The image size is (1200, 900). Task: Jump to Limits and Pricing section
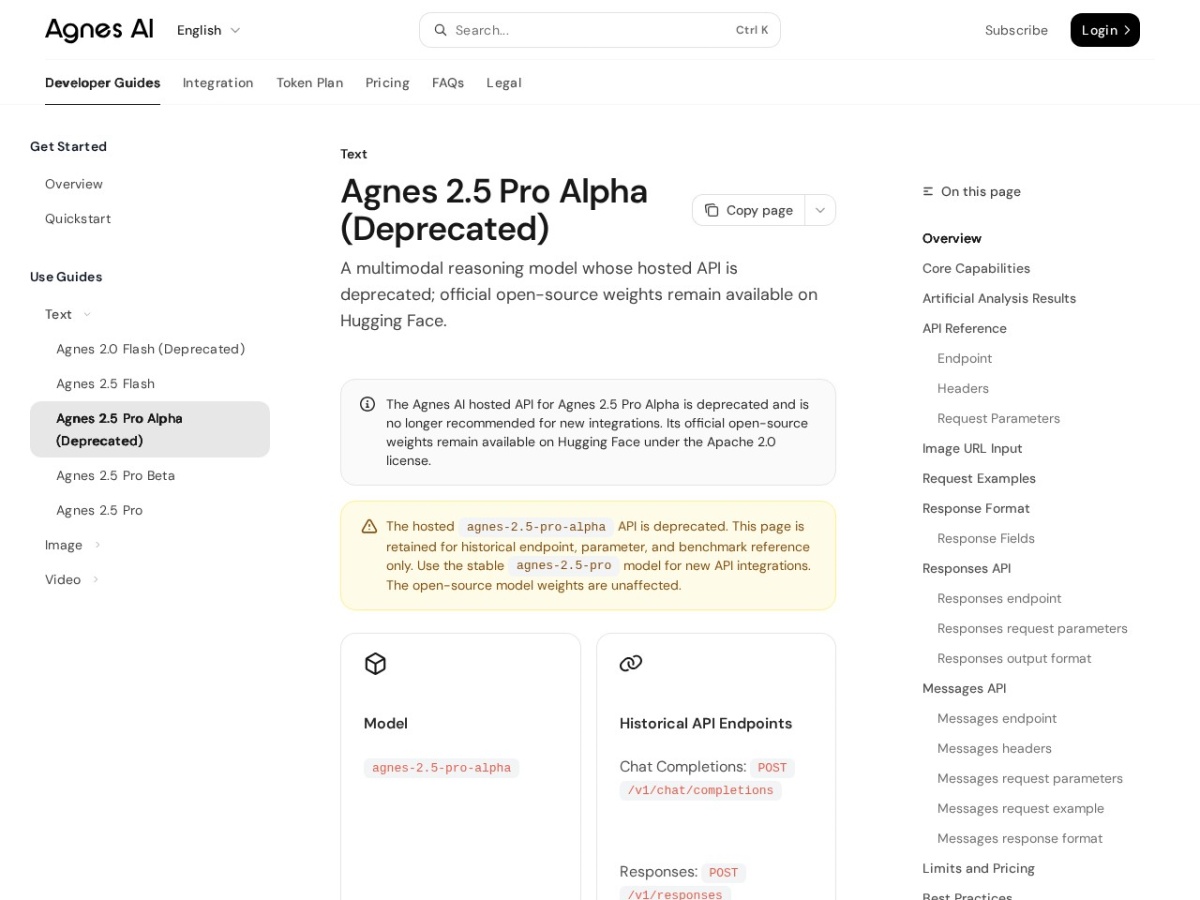978,868
